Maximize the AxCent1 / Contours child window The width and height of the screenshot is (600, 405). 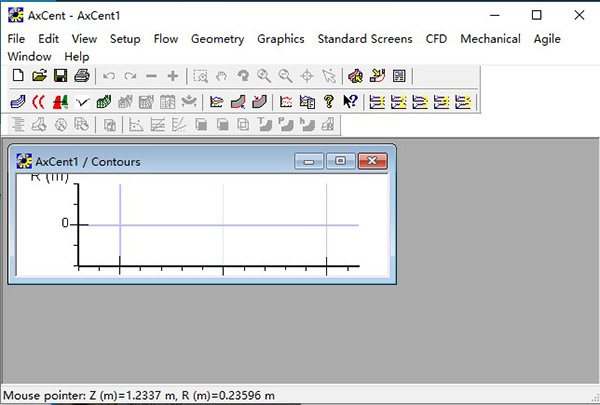click(x=340, y=160)
